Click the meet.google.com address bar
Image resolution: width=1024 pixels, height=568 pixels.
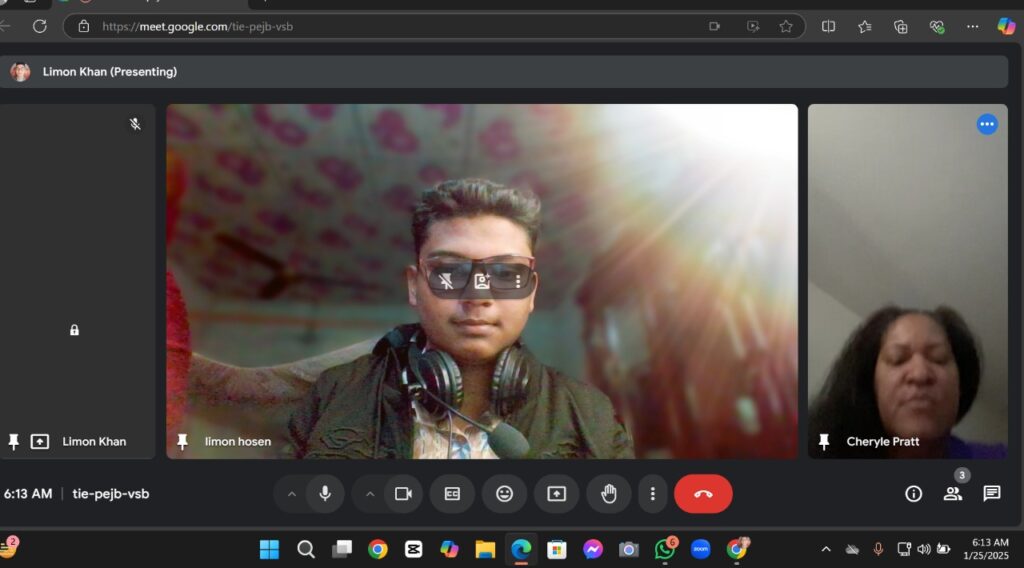(400, 26)
